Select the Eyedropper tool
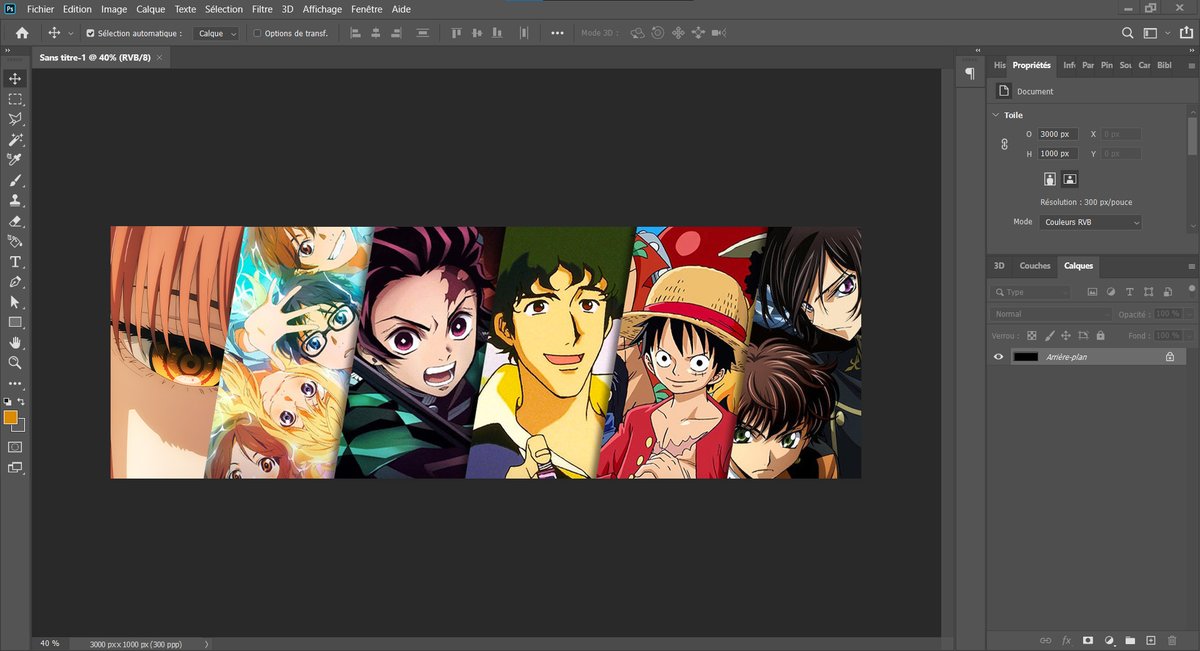Screen dimensions: 1200x651 click(15, 160)
